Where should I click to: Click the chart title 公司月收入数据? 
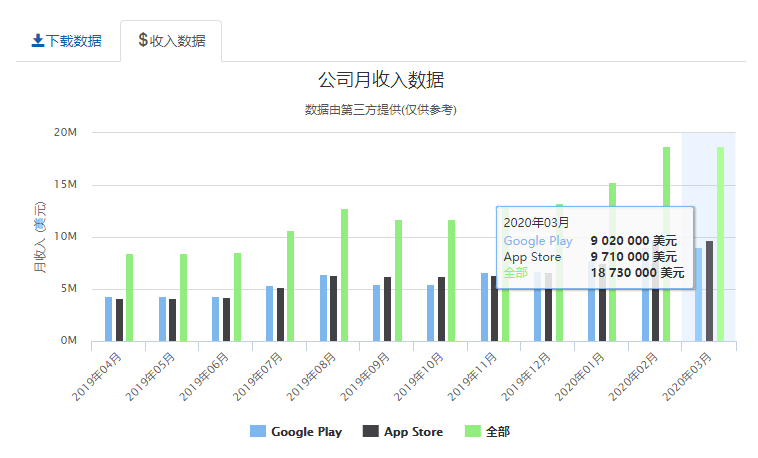pyautogui.click(x=380, y=80)
